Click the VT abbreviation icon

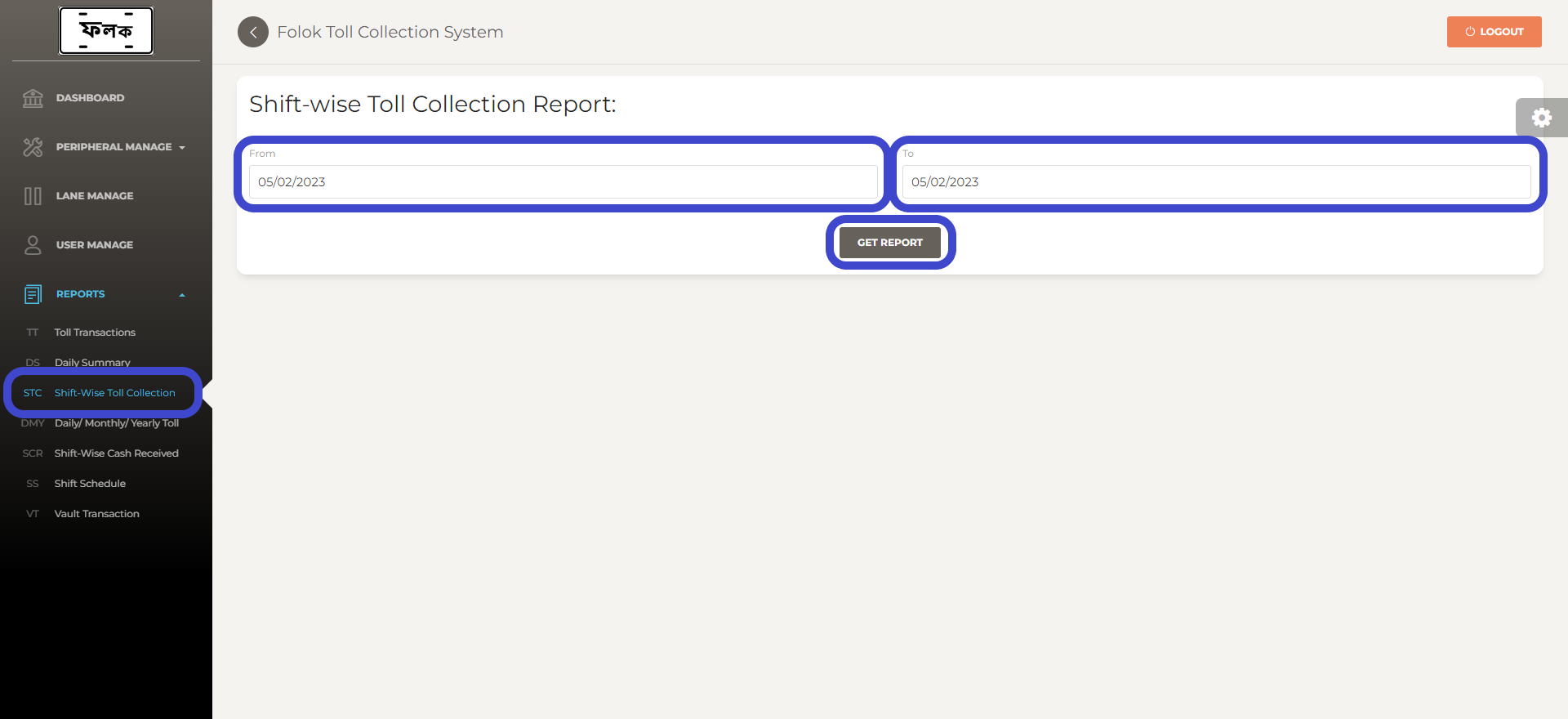33,514
